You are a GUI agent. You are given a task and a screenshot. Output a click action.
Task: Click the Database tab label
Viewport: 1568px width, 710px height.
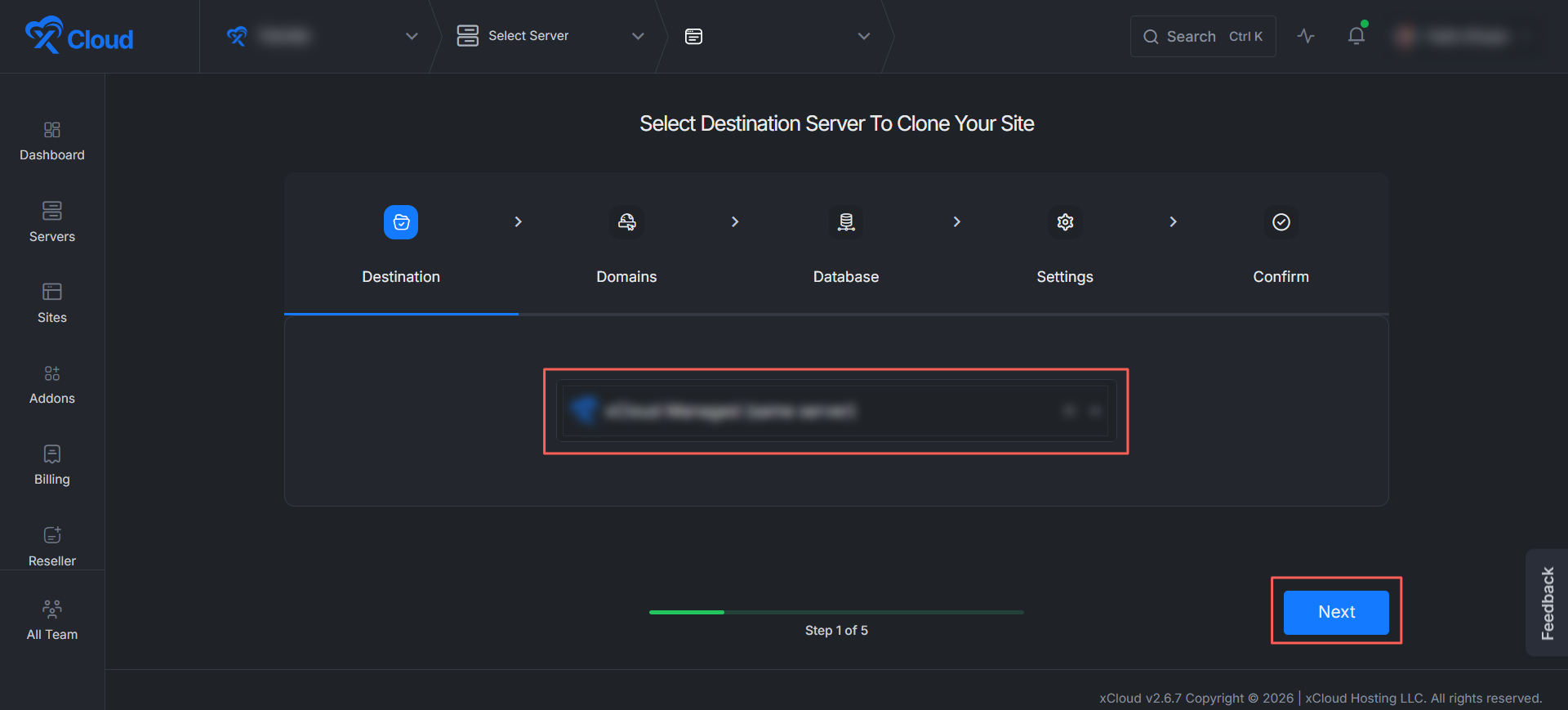846,277
